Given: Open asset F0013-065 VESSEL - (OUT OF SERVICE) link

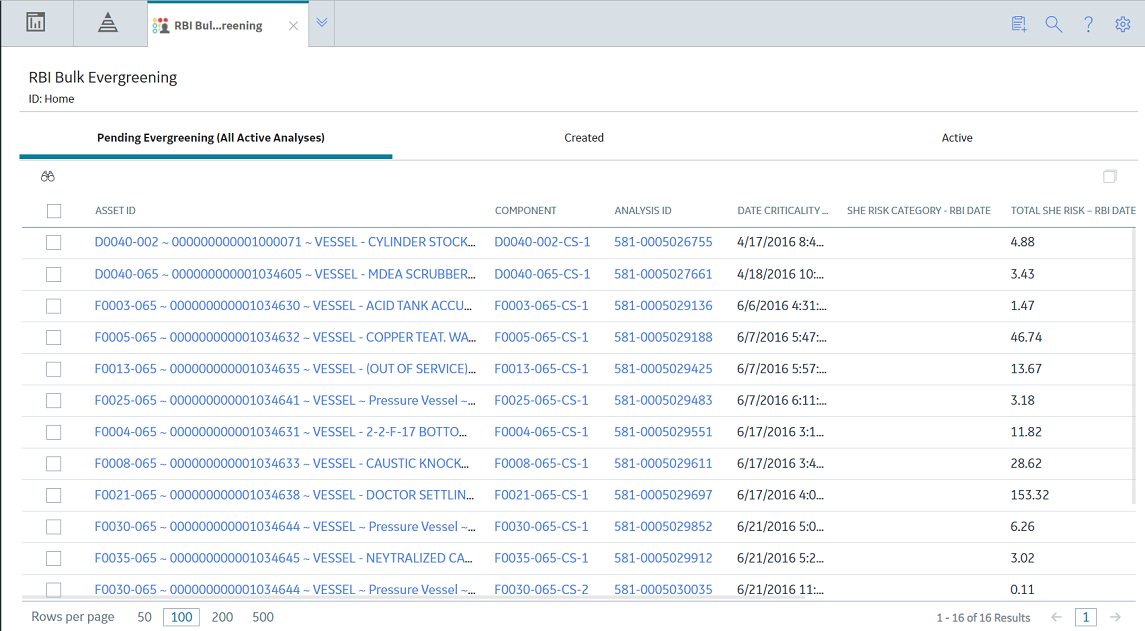Looking at the screenshot, I should pos(285,369).
